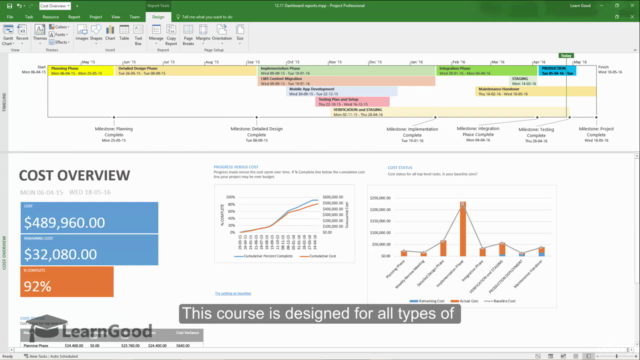Adjust the zoom slider handle in status bar
The width and height of the screenshot is (640, 360).
pos(617,356)
